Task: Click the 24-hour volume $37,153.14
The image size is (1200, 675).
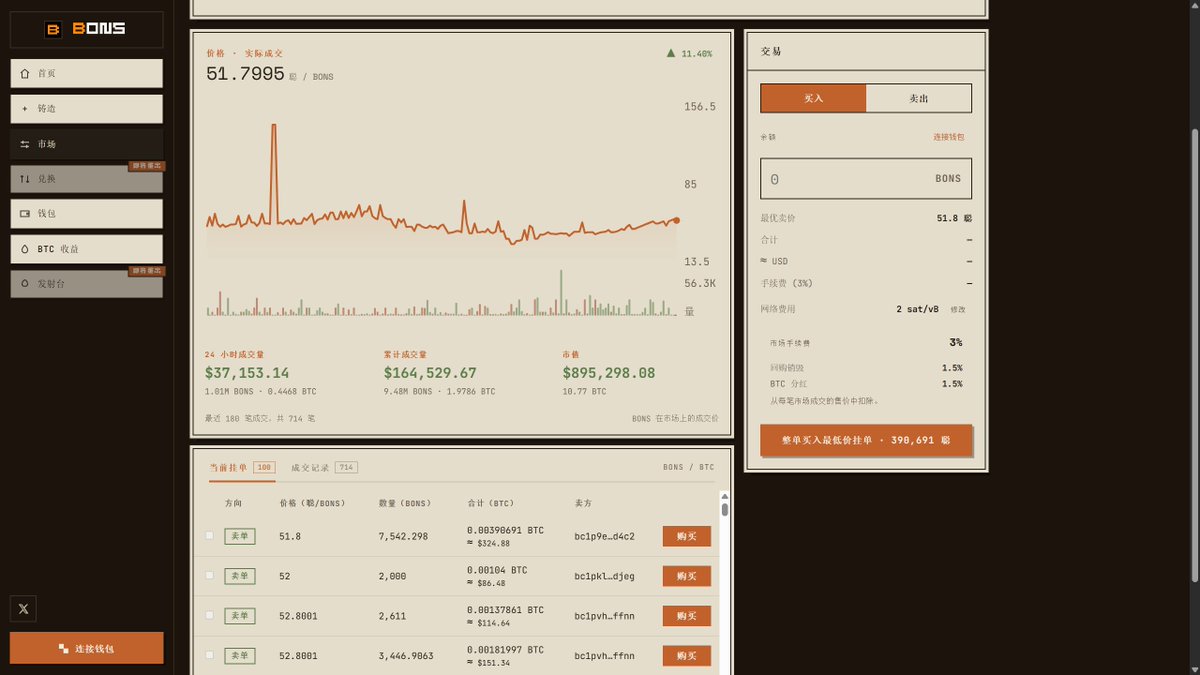Action: pyautogui.click(x=247, y=373)
